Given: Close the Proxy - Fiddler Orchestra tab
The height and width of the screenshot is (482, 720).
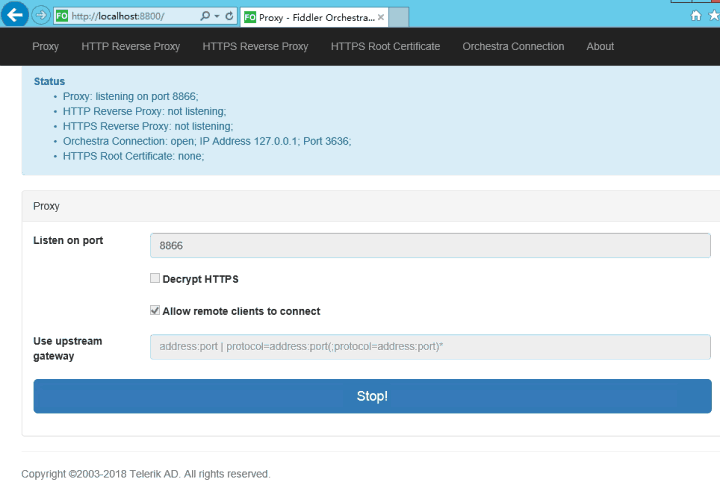Looking at the screenshot, I should 381,17.
